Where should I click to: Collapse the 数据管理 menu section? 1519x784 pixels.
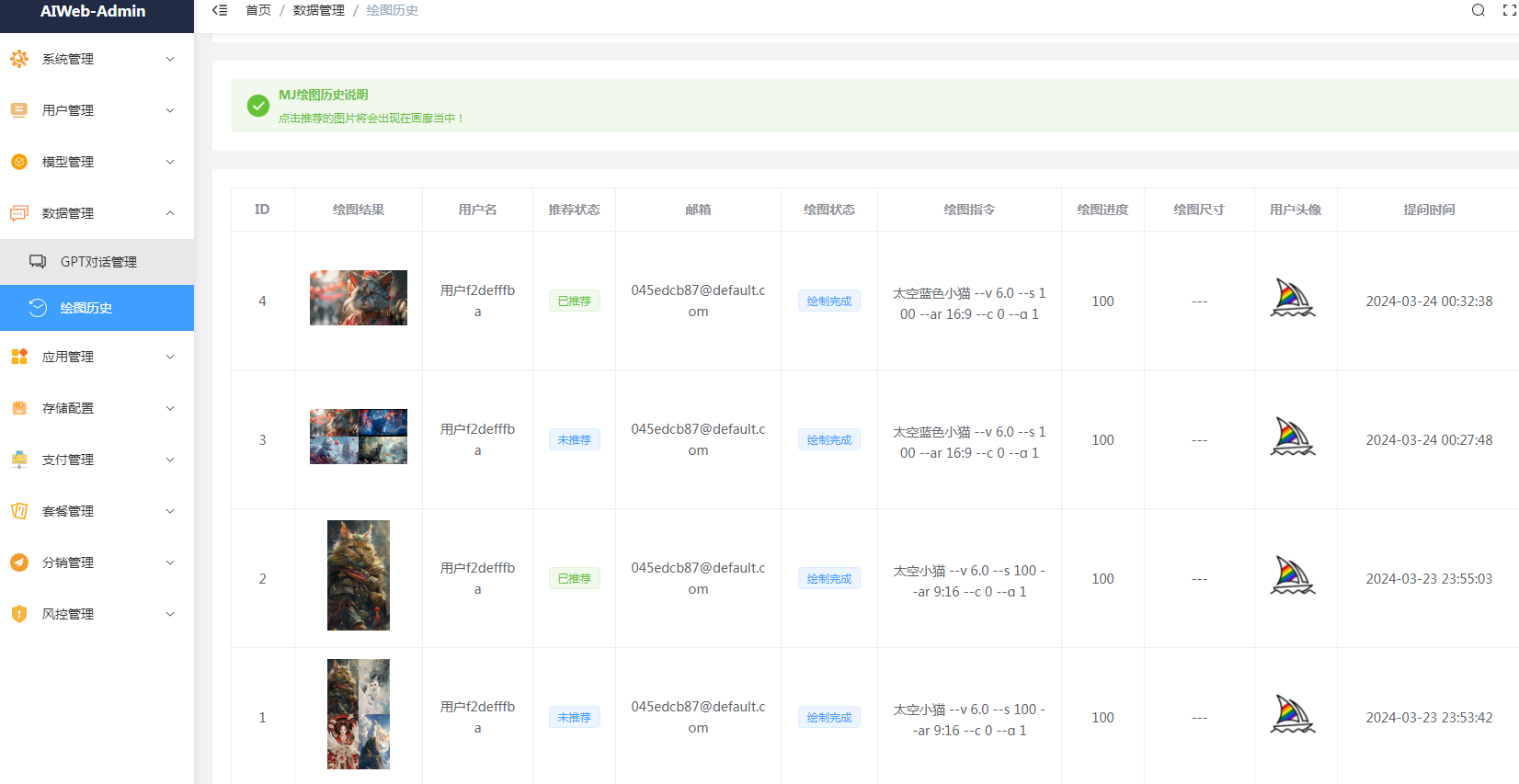pos(97,213)
